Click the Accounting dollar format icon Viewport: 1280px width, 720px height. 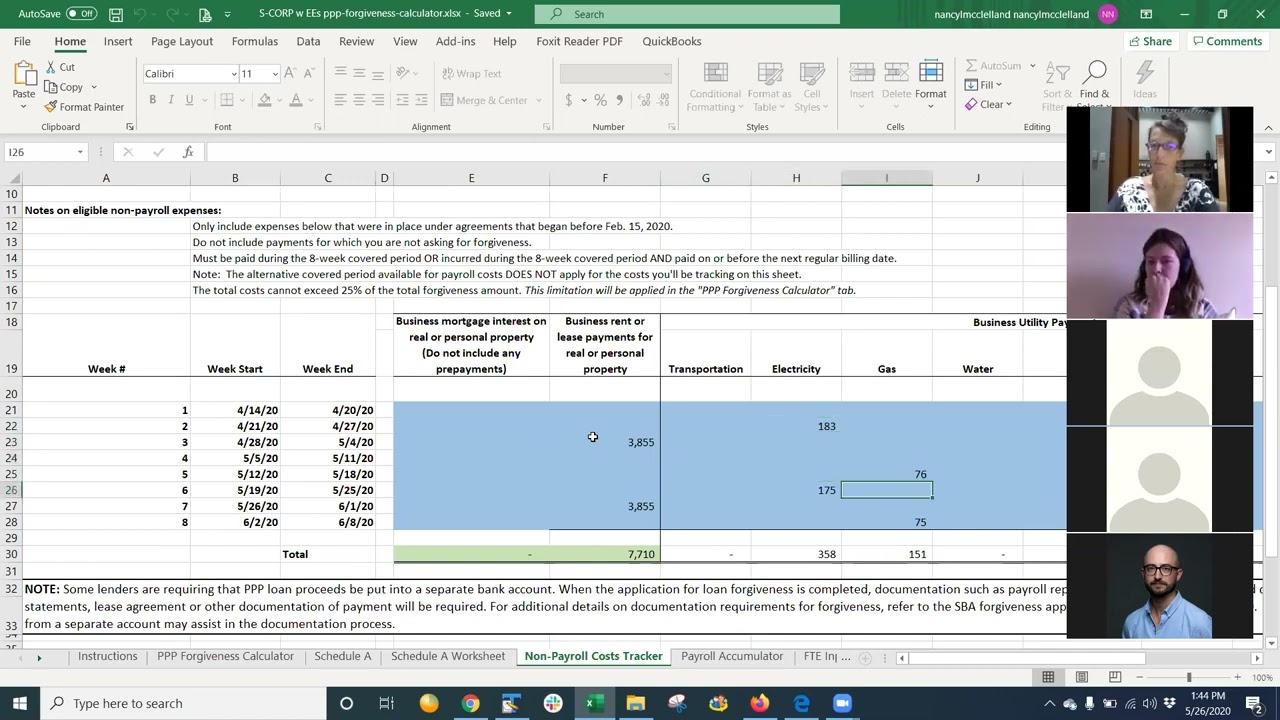(568, 100)
